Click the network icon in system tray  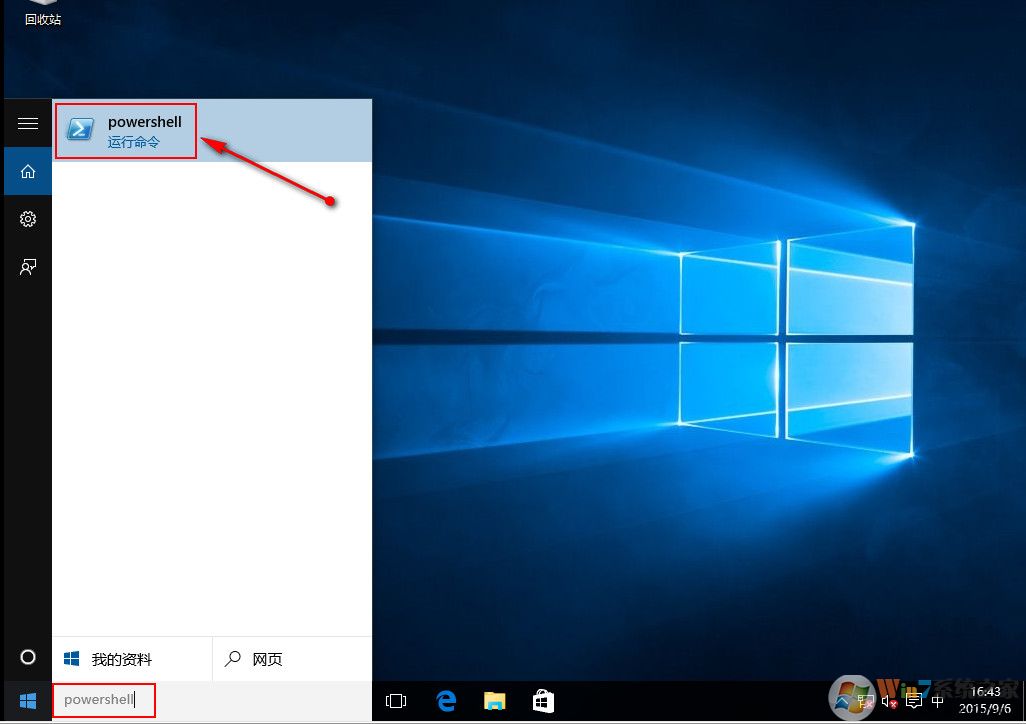[862, 701]
